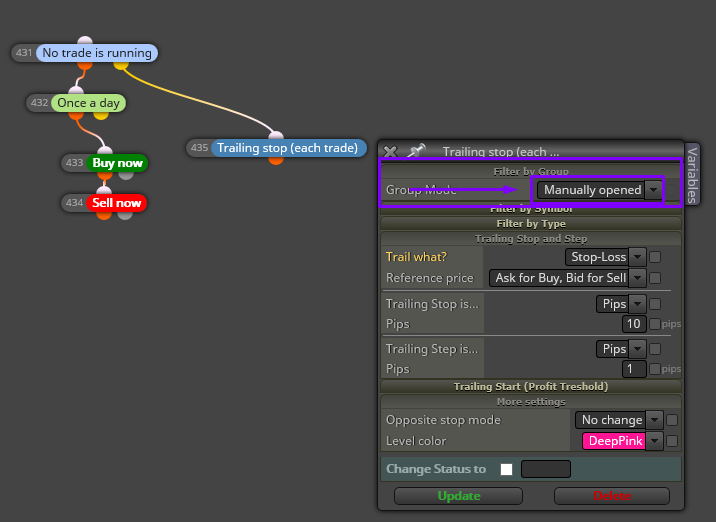Toggle checkbox beside Reference price dropdown

655,278
